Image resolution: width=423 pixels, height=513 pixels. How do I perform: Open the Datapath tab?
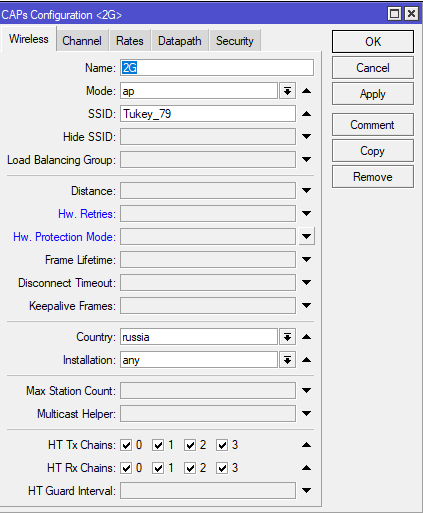click(x=180, y=41)
